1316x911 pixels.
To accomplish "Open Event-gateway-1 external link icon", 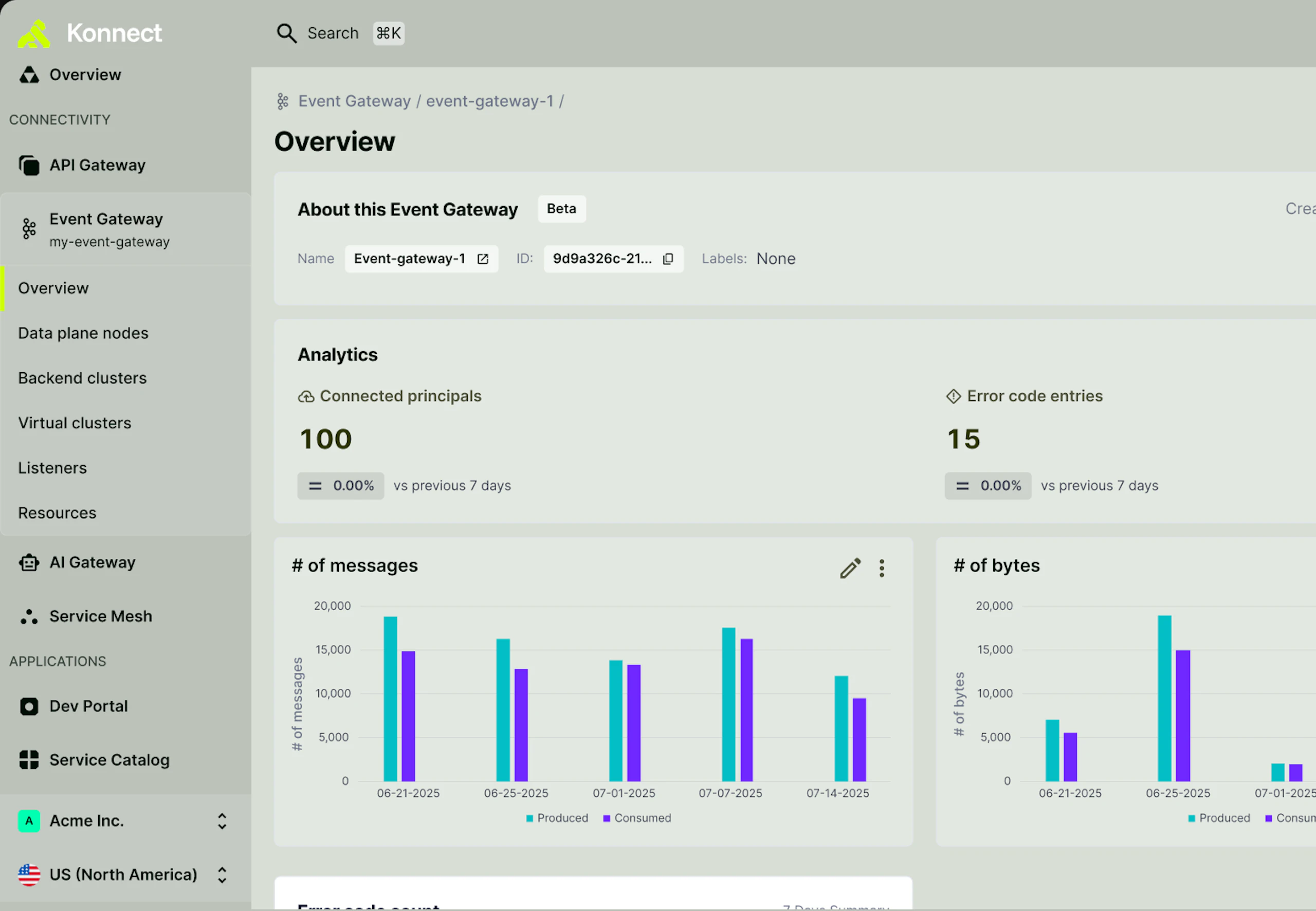I will [x=483, y=259].
